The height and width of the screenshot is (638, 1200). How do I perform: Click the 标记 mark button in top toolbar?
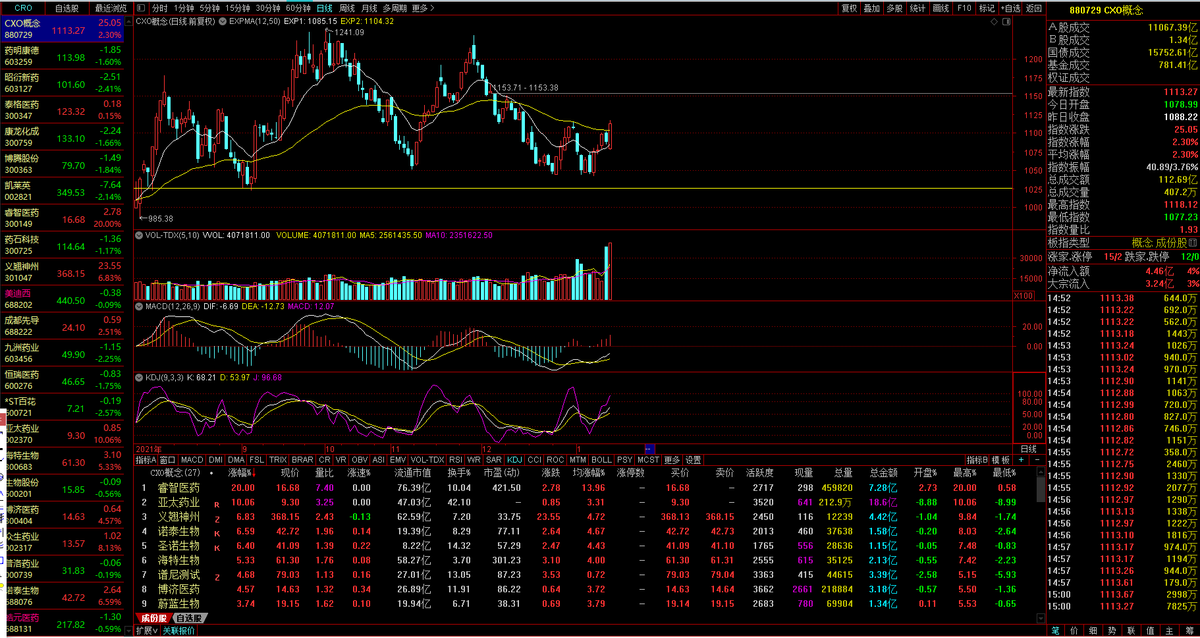(987, 7)
